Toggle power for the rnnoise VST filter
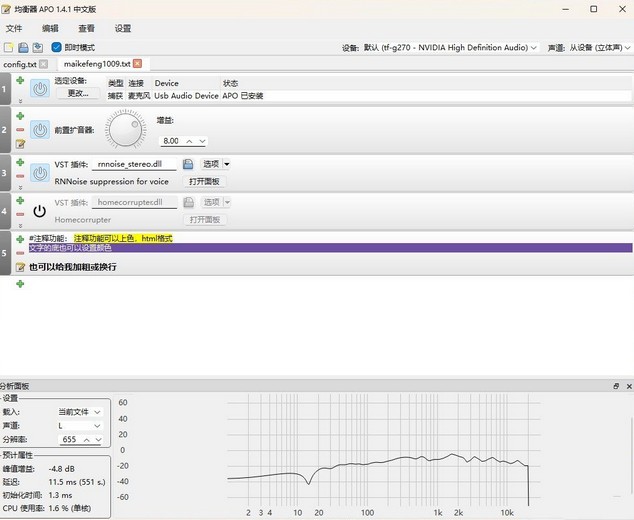634x520 pixels. [40, 173]
